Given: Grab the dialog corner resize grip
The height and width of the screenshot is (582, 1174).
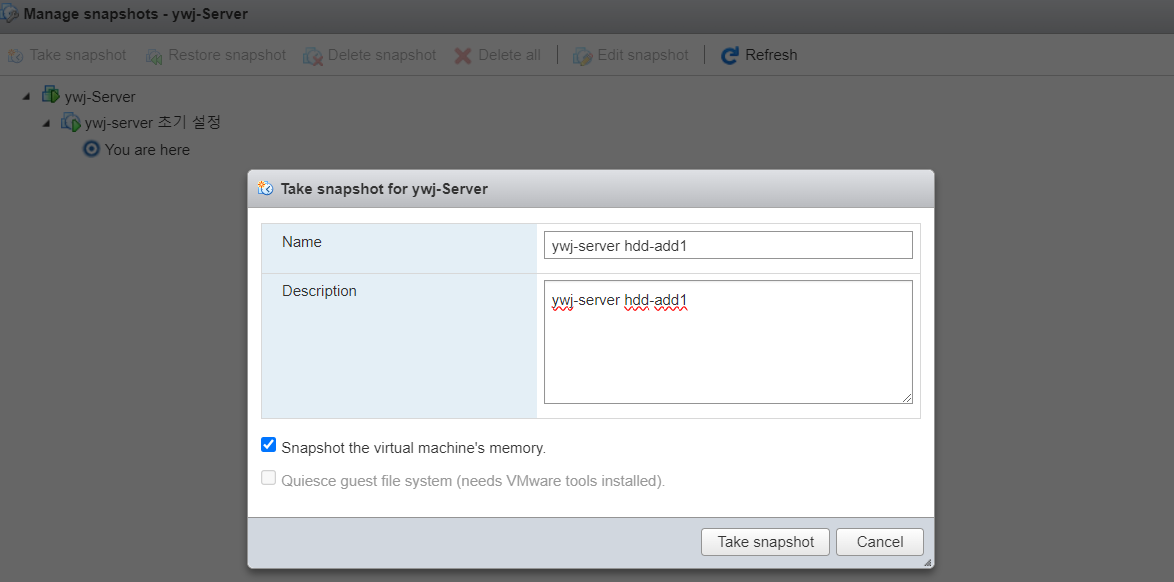Looking at the screenshot, I should pyautogui.click(x=928, y=562).
